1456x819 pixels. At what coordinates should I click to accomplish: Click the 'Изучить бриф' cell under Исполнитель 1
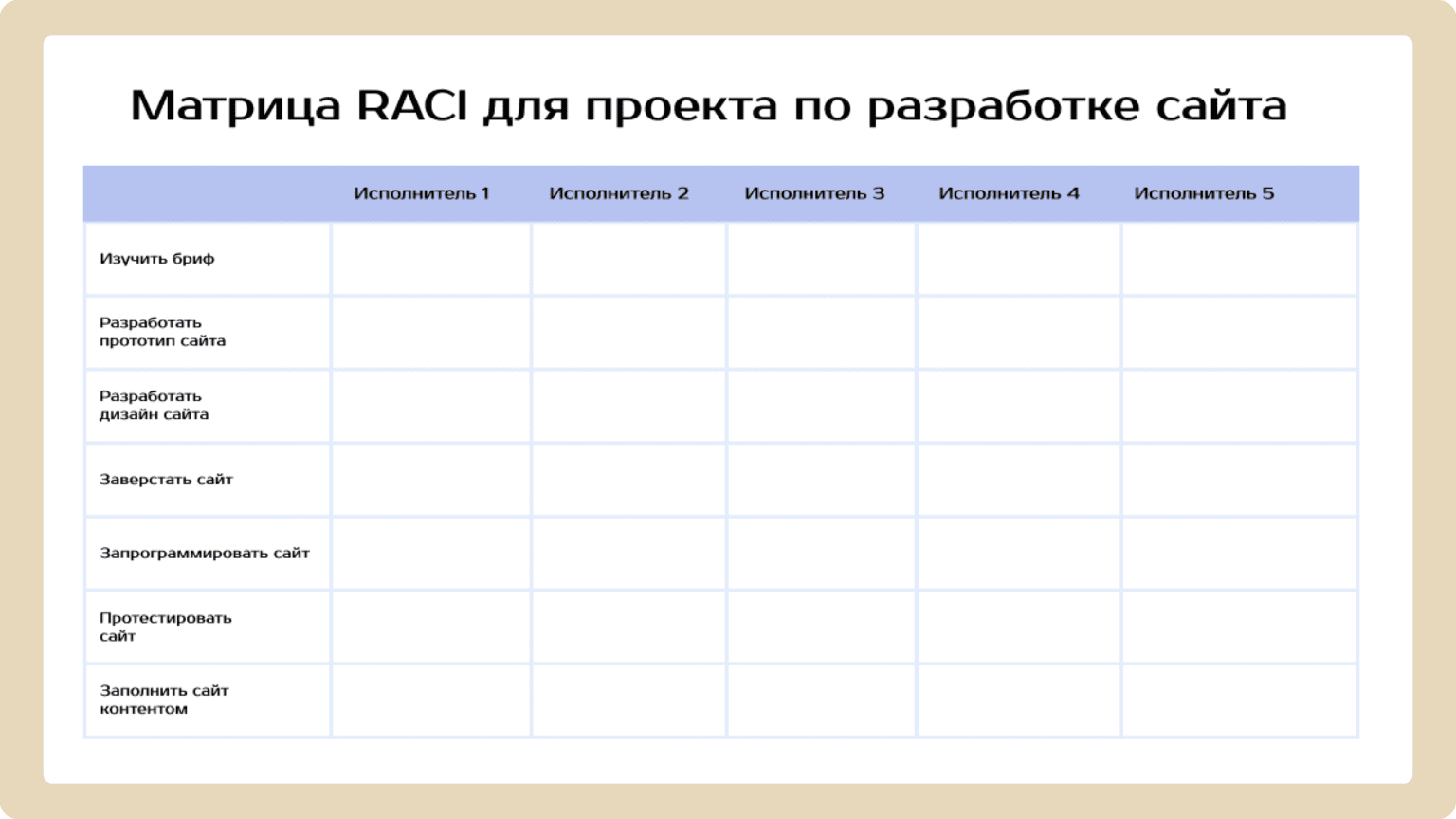coord(431,259)
